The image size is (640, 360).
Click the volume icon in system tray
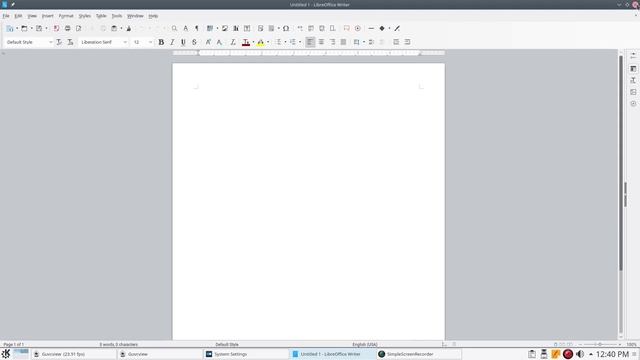tap(580, 354)
